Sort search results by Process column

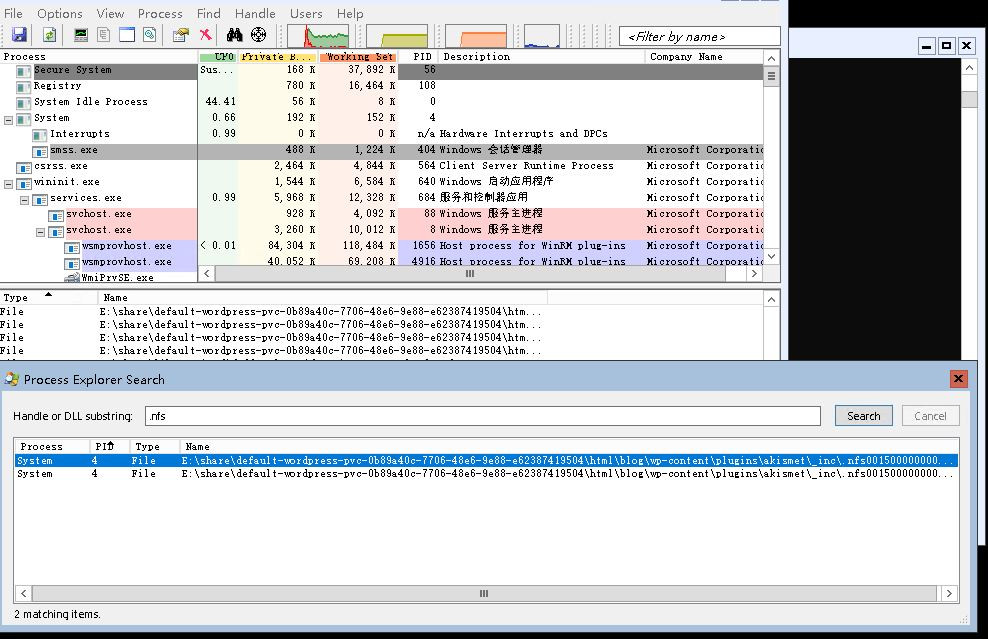pos(53,446)
